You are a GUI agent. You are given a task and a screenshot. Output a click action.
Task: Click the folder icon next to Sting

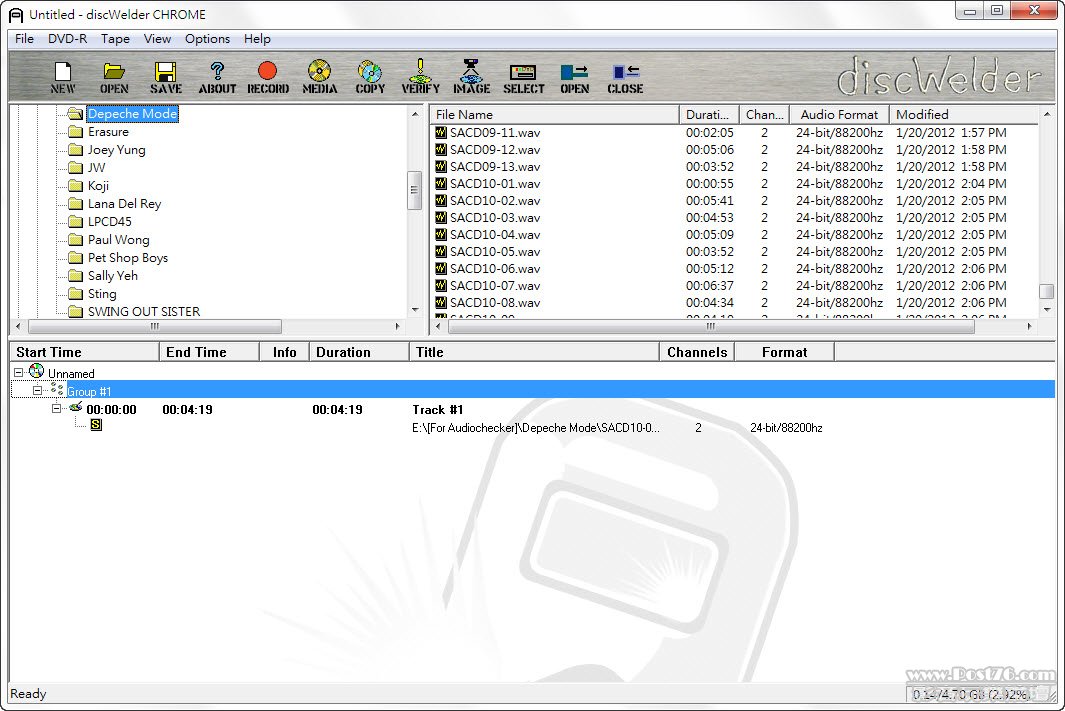[x=75, y=293]
